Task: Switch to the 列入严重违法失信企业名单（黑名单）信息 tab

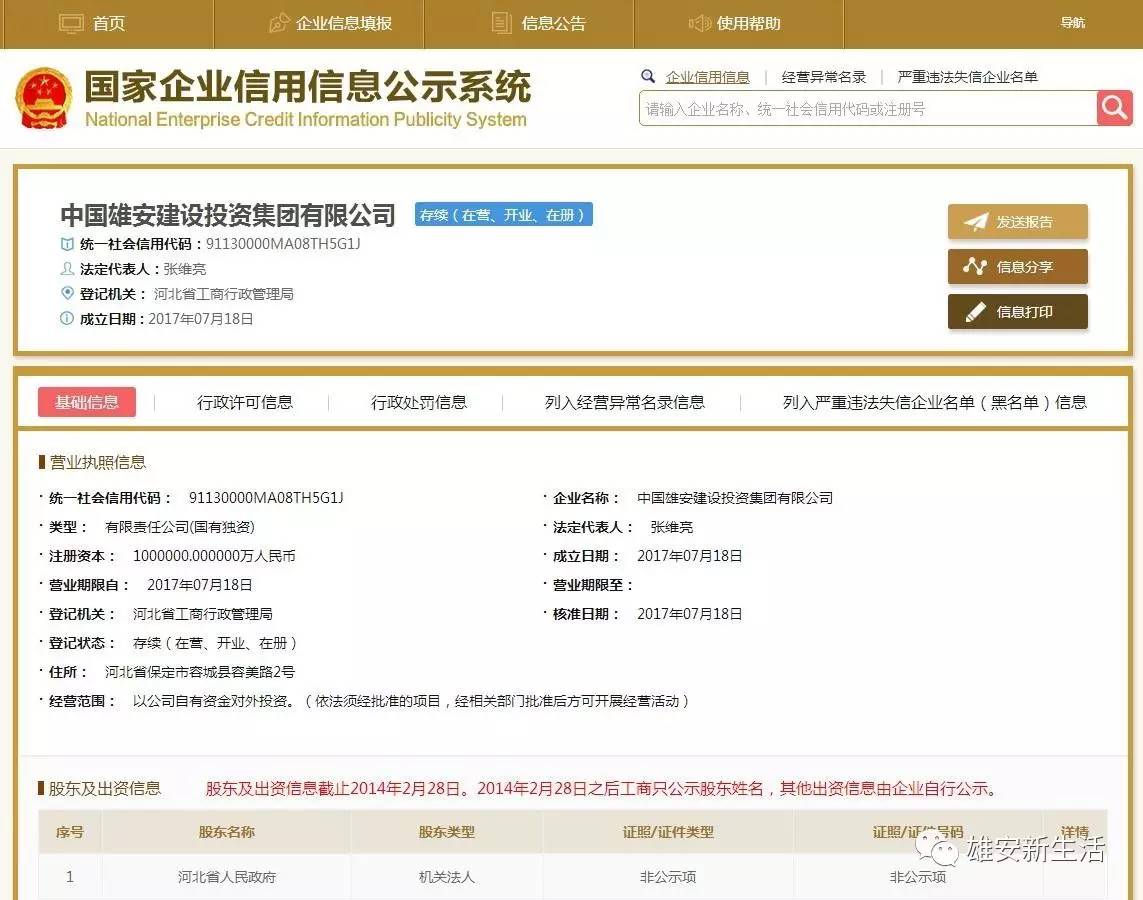Action: click(x=935, y=402)
